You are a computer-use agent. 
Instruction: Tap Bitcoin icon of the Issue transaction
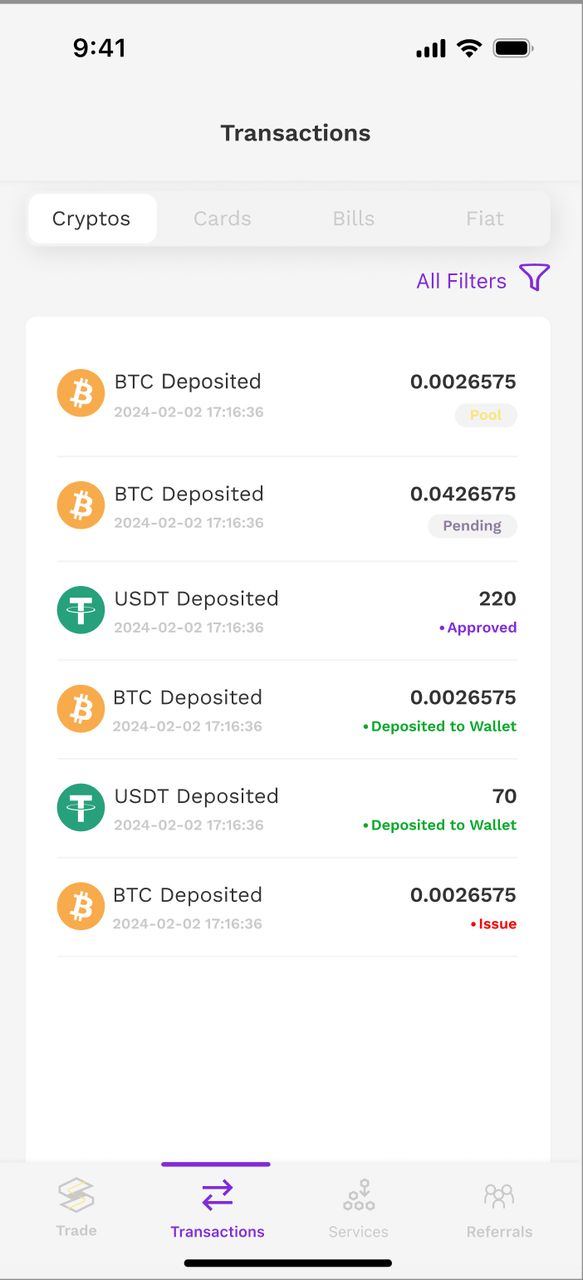(81, 906)
